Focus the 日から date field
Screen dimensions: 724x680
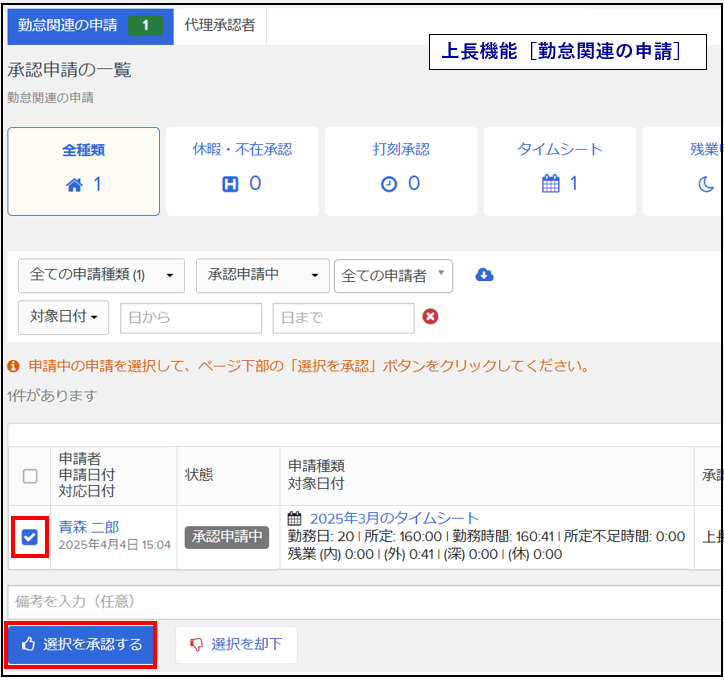[x=191, y=318]
